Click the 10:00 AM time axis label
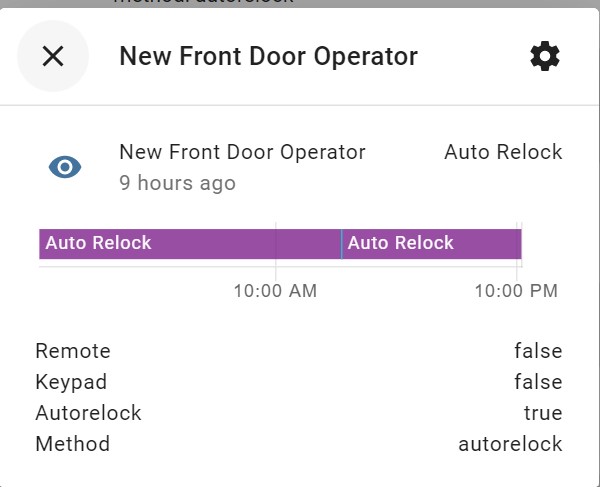This screenshot has height=487, width=600. pos(275,291)
